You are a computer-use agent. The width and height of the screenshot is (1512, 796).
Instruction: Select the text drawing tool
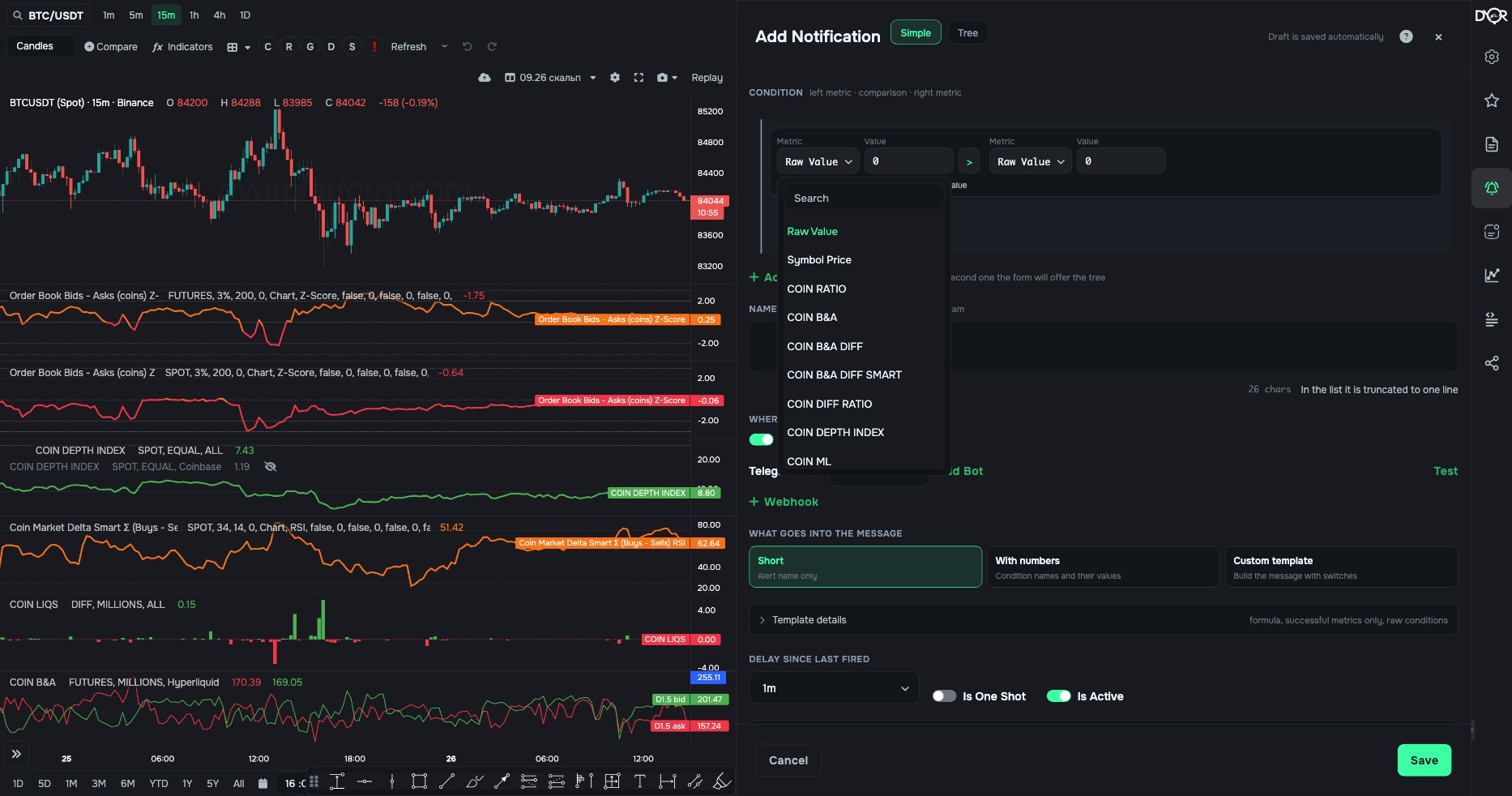(x=639, y=781)
